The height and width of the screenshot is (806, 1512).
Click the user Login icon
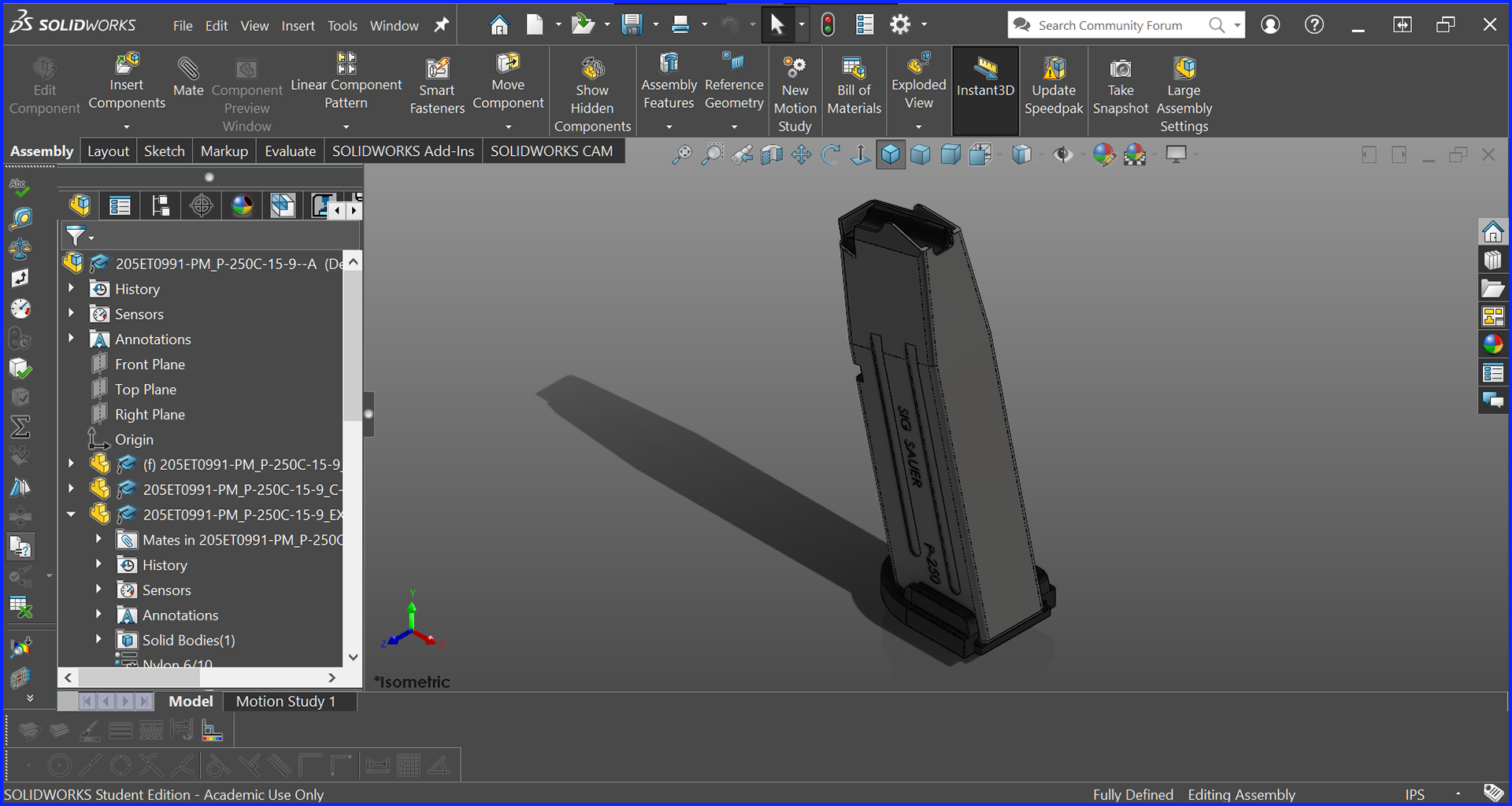(x=1269, y=24)
